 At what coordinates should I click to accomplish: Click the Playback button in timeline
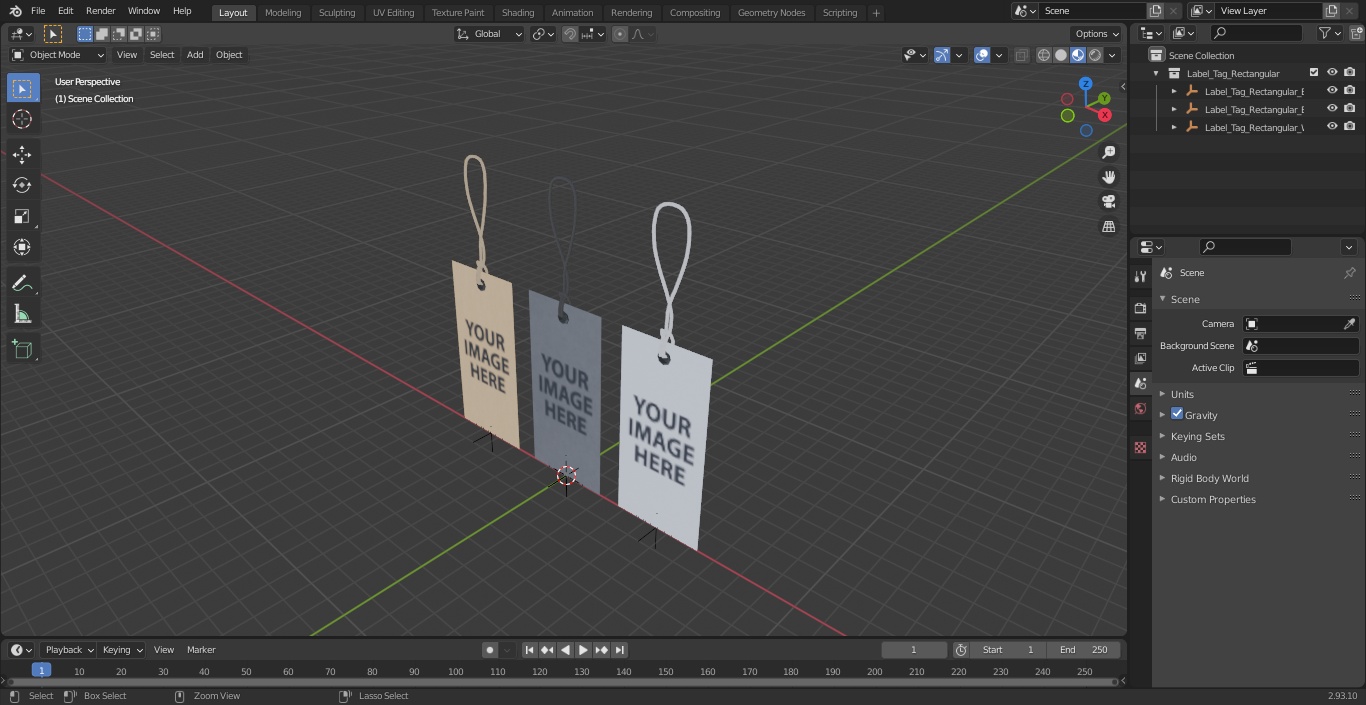[68, 650]
